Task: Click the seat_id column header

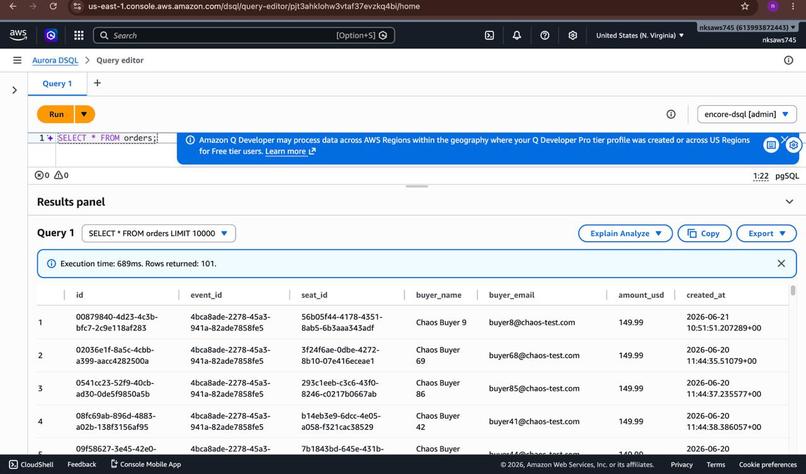Action: pyautogui.click(x=314, y=295)
